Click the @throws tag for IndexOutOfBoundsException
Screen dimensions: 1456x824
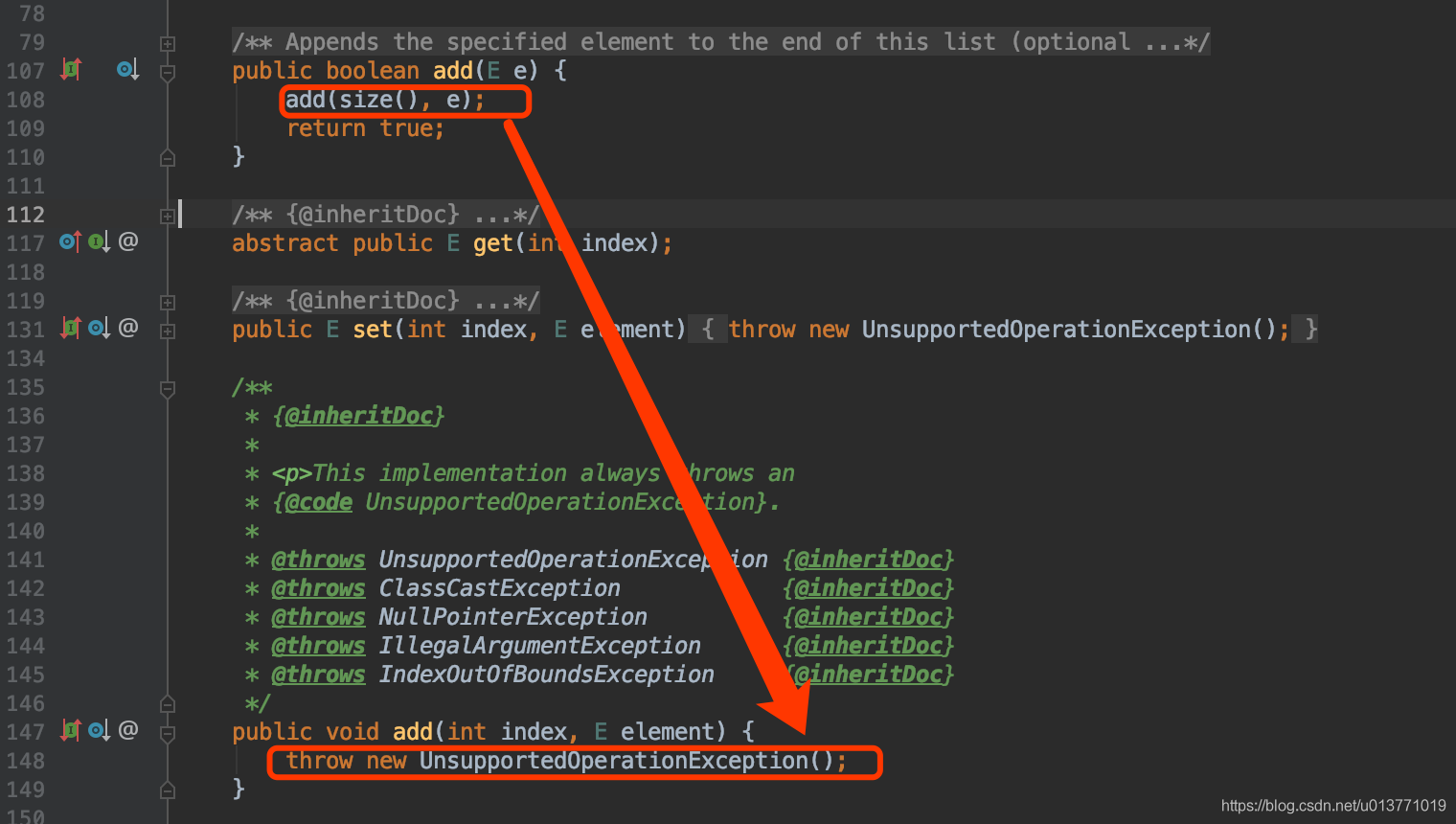318,675
